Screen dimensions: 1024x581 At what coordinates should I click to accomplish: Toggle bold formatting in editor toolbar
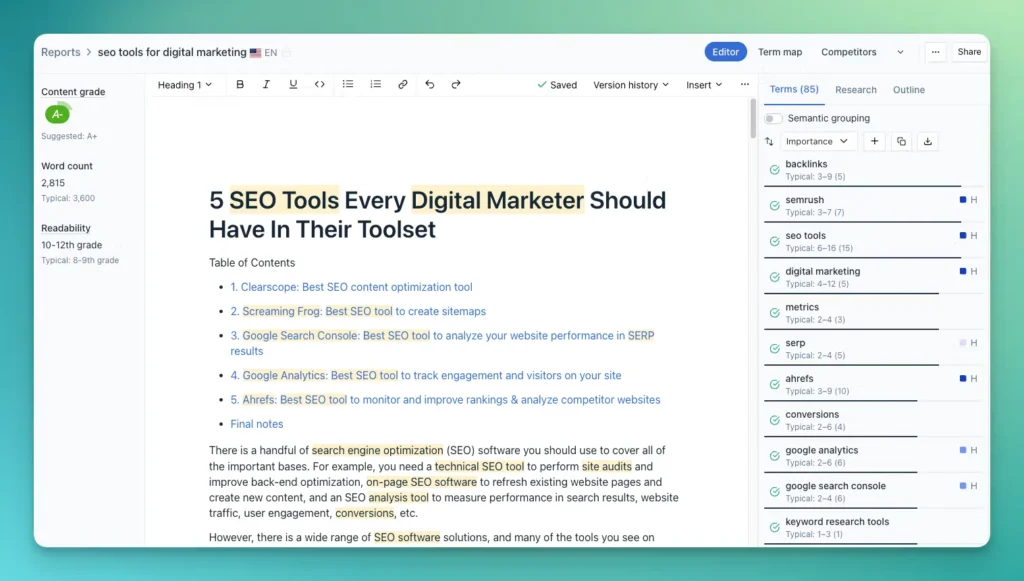click(x=240, y=84)
